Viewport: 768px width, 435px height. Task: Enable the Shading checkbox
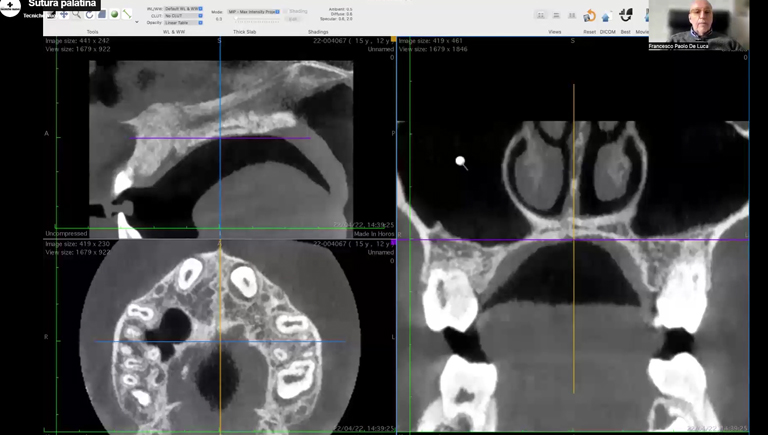pos(285,12)
